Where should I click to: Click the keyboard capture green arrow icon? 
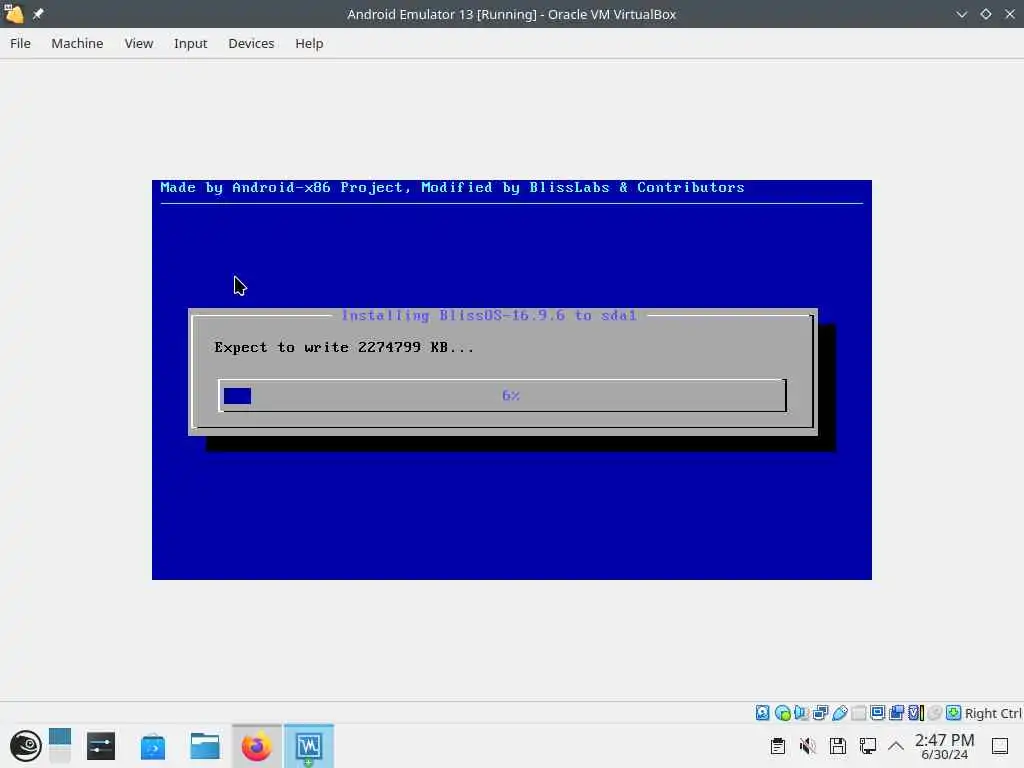pyautogui.click(x=953, y=712)
